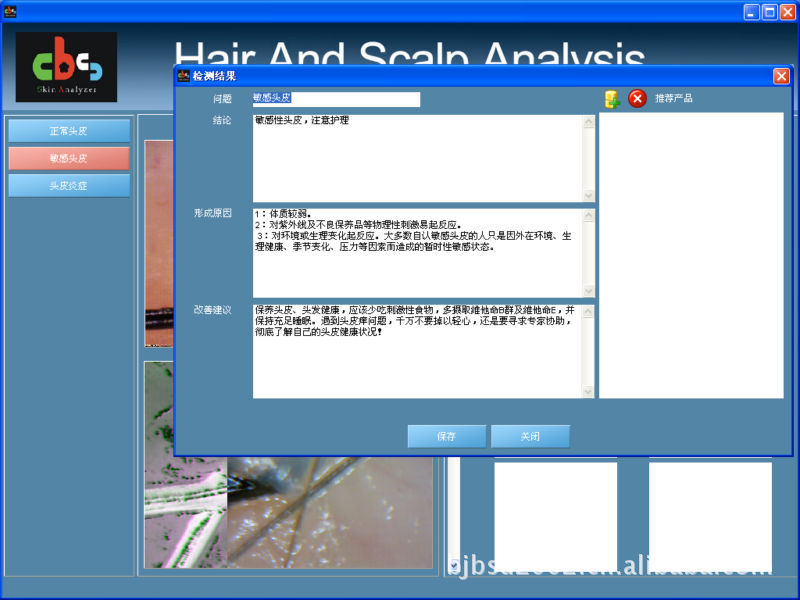Maximize the main application window
Screen dimensions: 800x600
click(x=770, y=12)
